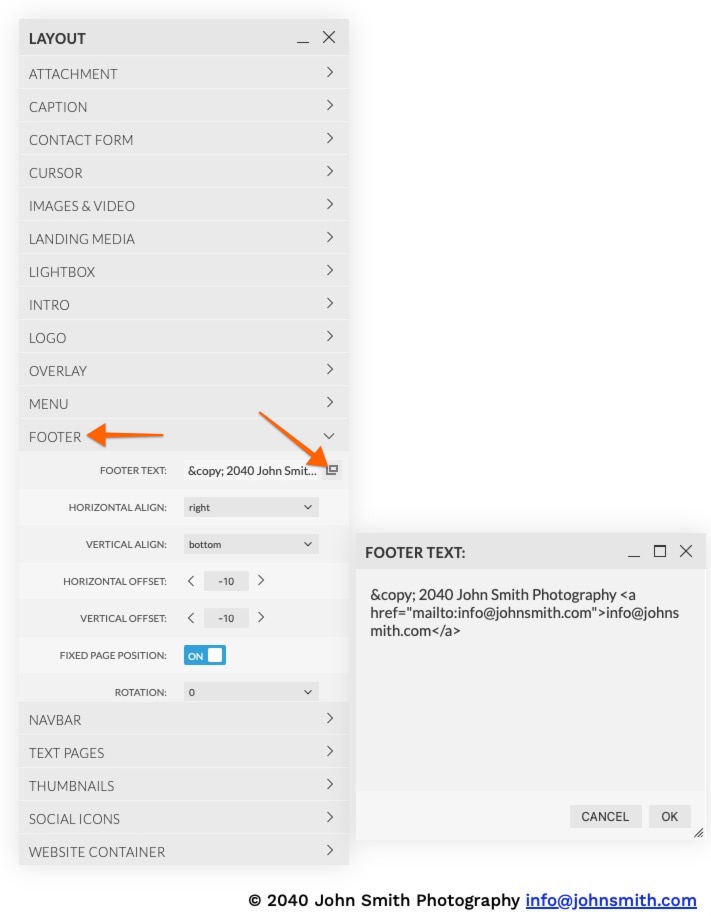
Task: Open footer text popup editor icon
Action: [x=333, y=470]
